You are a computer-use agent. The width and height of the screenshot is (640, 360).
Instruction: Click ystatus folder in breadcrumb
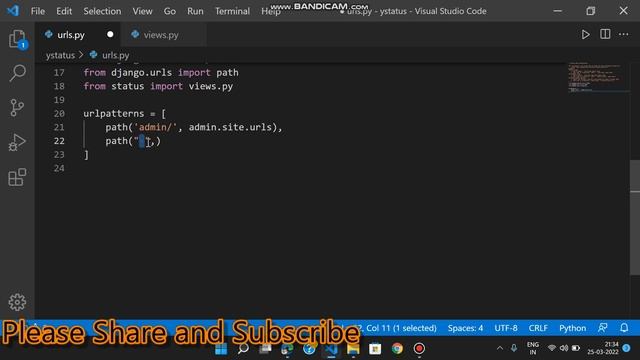60,55
